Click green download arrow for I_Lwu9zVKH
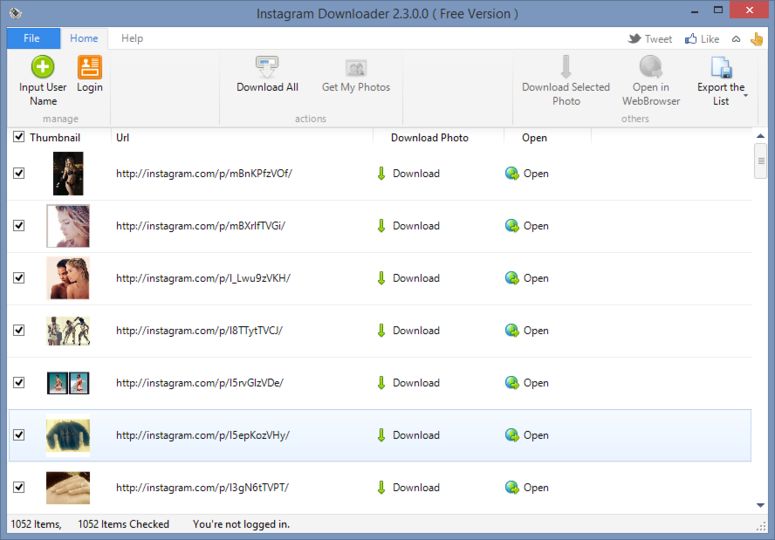This screenshot has height=540, width=775. click(381, 278)
